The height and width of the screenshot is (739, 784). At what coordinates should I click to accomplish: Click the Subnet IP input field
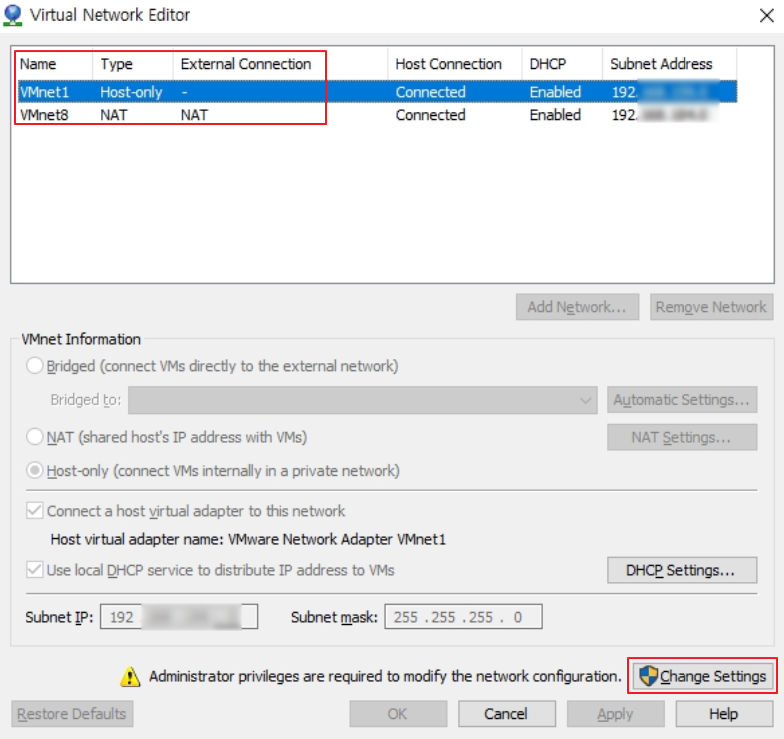pos(179,616)
